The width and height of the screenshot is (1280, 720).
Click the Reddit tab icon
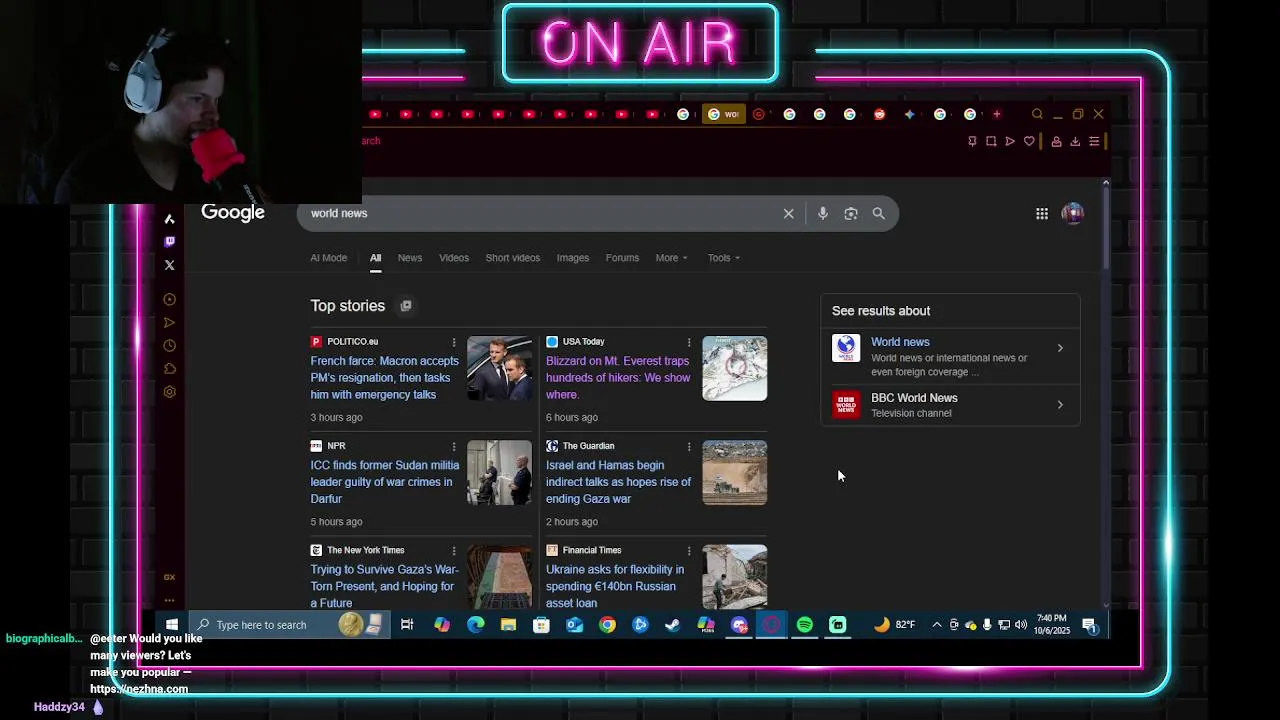pos(879,114)
